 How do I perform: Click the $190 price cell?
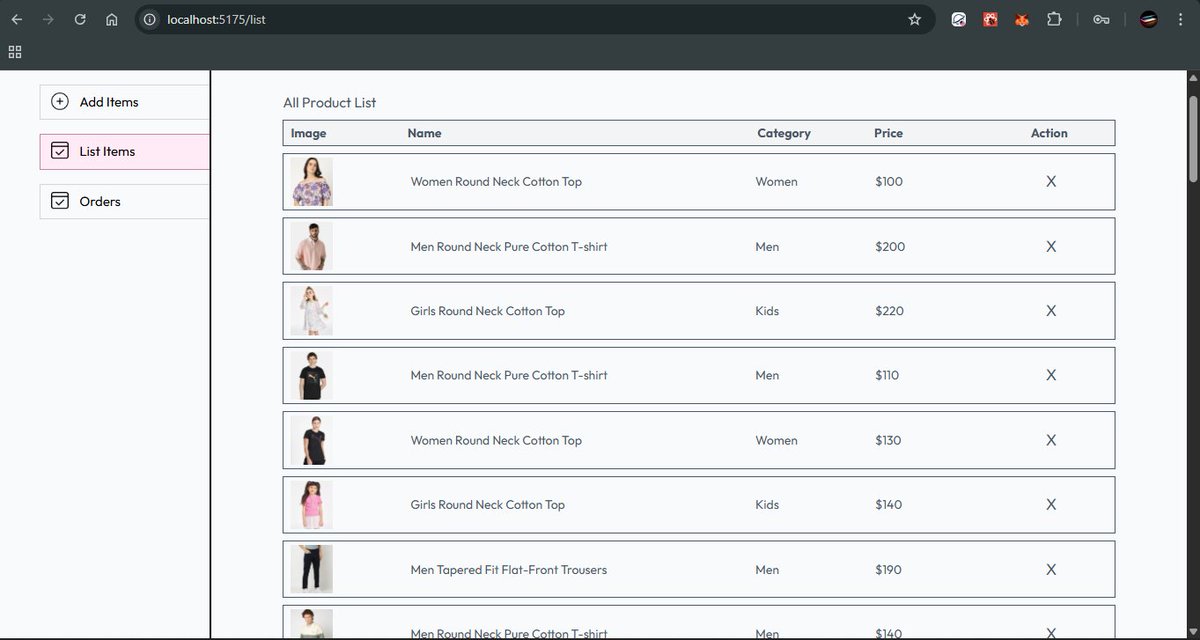click(x=888, y=570)
